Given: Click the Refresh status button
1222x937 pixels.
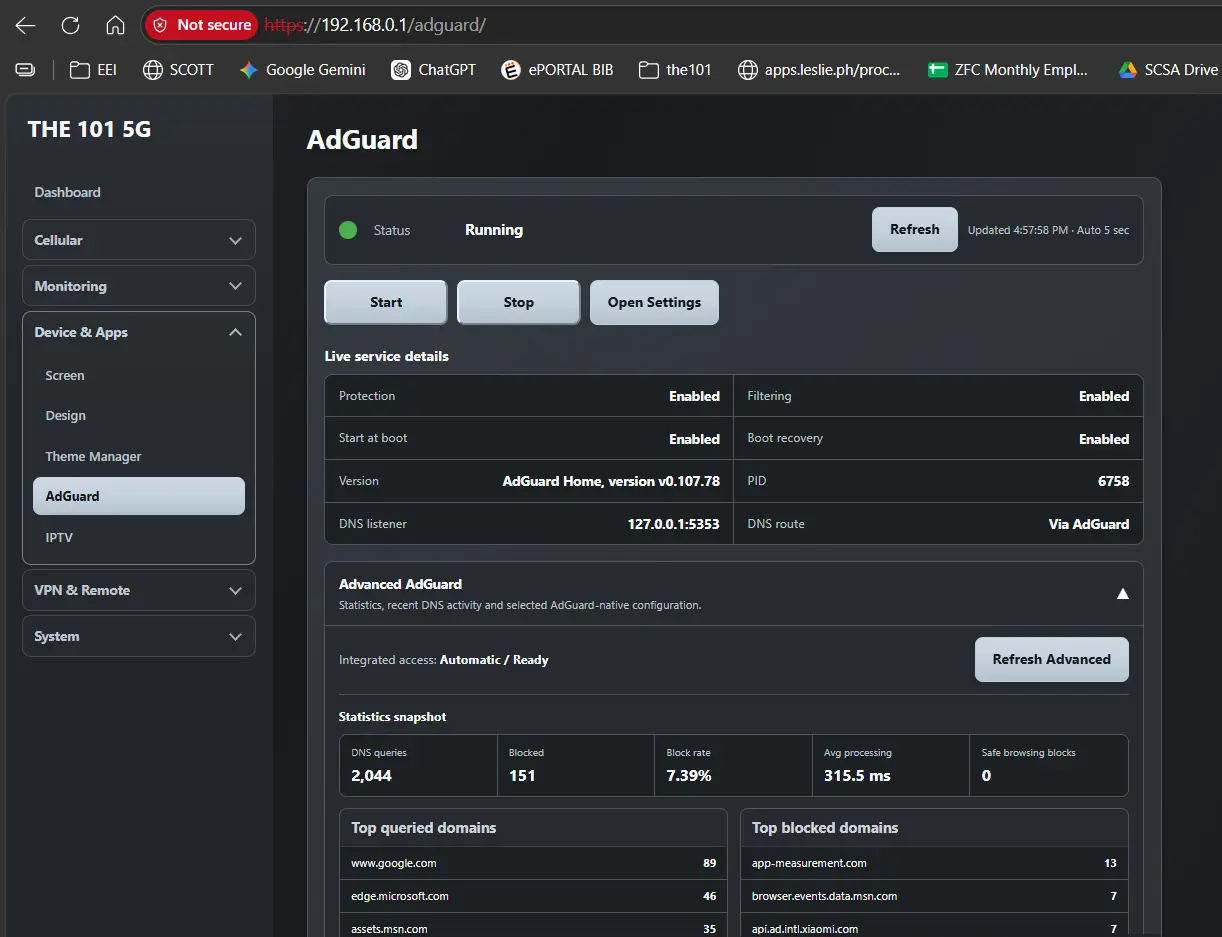Looking at the screenshot, I should [x=915, y=230].
